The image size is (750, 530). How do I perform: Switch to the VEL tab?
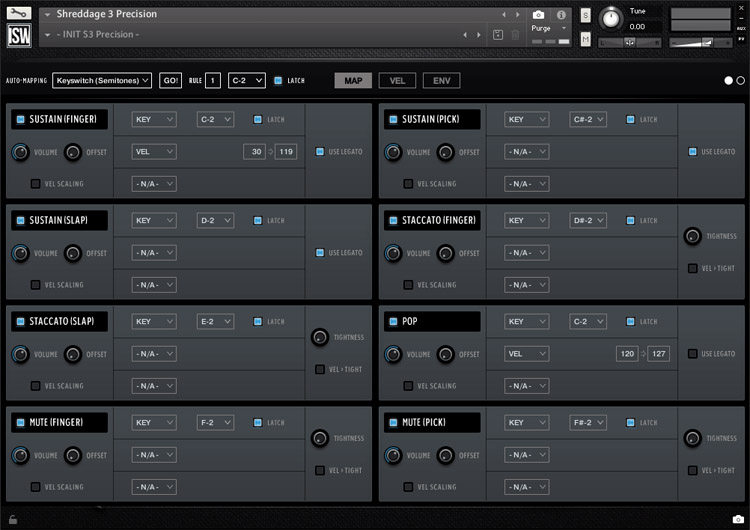(397, 80)
